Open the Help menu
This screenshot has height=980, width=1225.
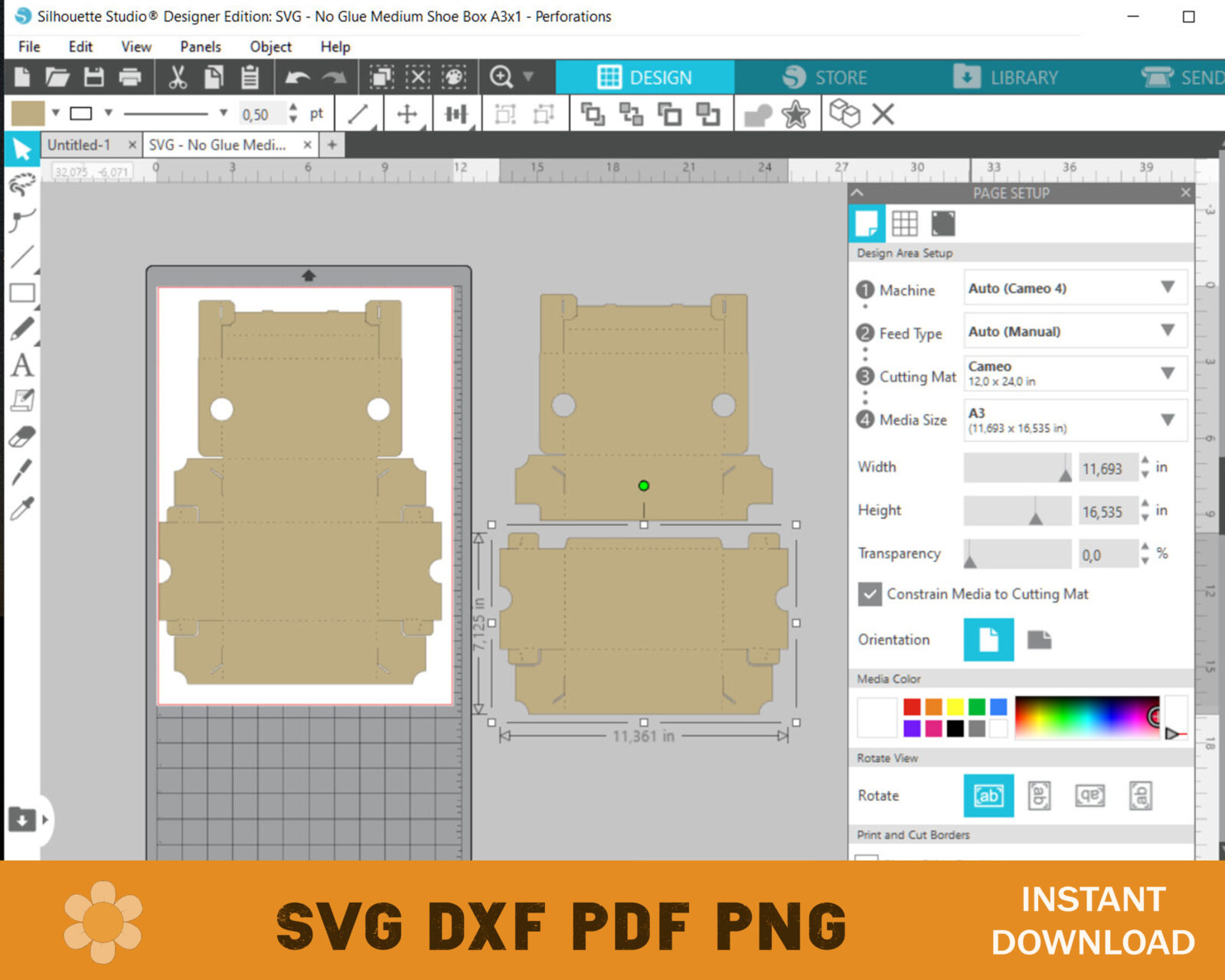335,47
